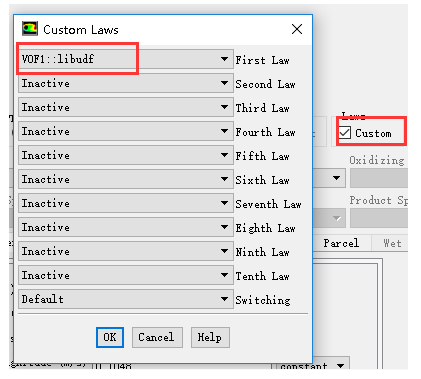Expand the Third Law dropdown

[x=126, y=107]
